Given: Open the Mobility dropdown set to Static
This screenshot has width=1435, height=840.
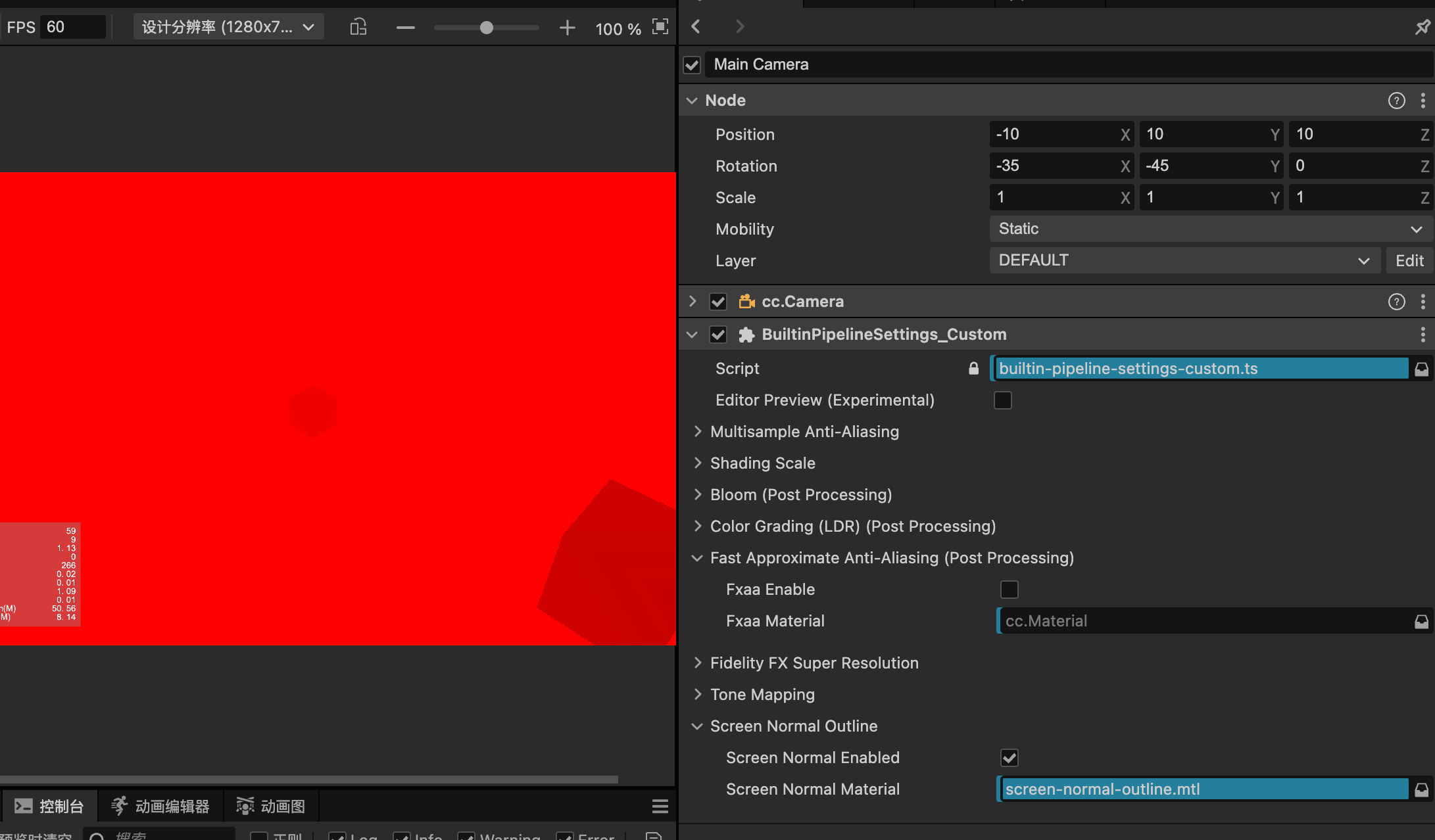Looking at the screenshot, I should [1209, 229].
